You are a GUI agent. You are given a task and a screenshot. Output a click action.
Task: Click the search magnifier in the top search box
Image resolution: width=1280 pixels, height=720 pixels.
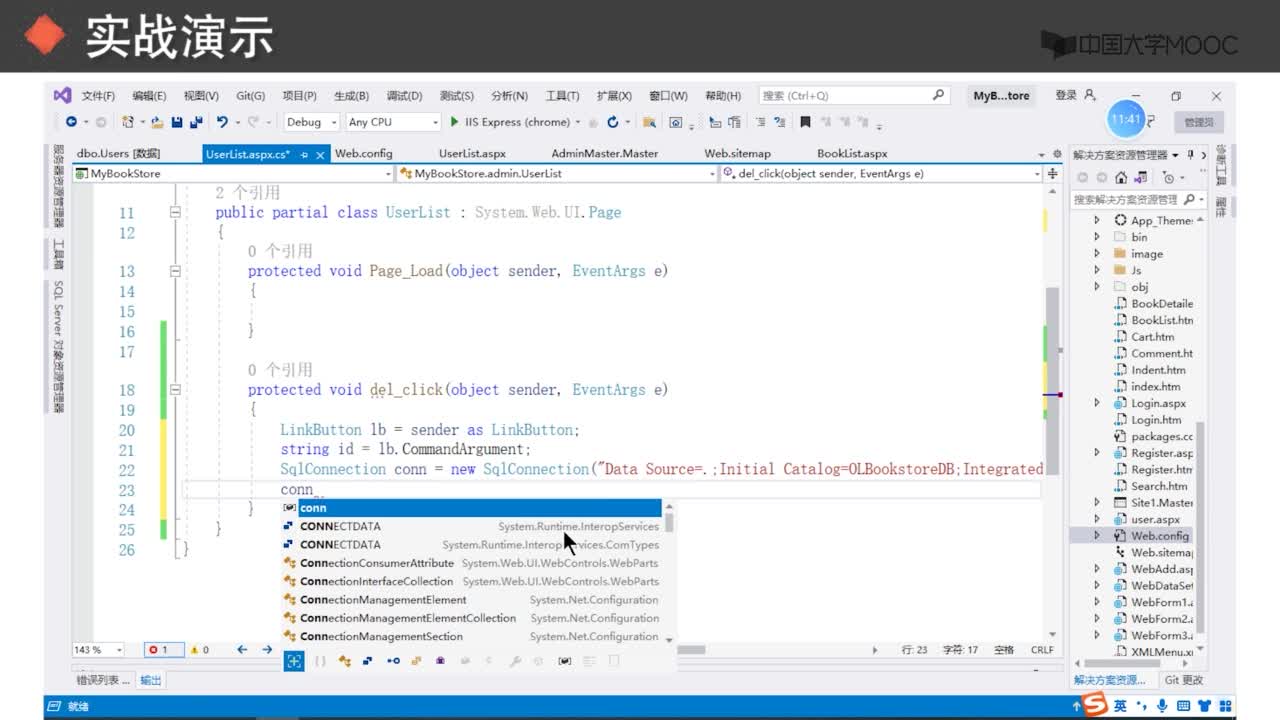point(938,95)
